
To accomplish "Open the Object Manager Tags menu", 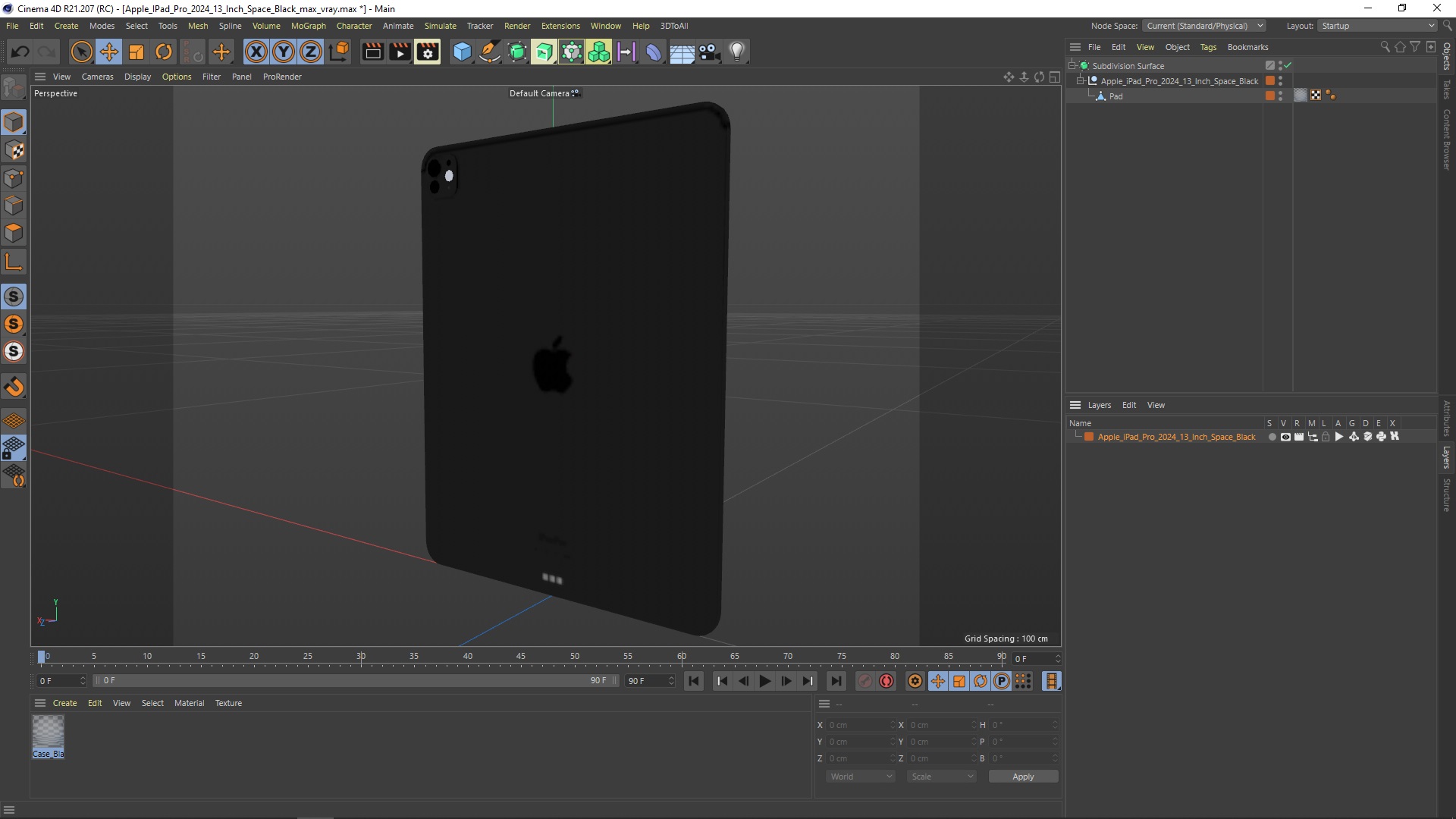I will click(x=1208, y=47).
